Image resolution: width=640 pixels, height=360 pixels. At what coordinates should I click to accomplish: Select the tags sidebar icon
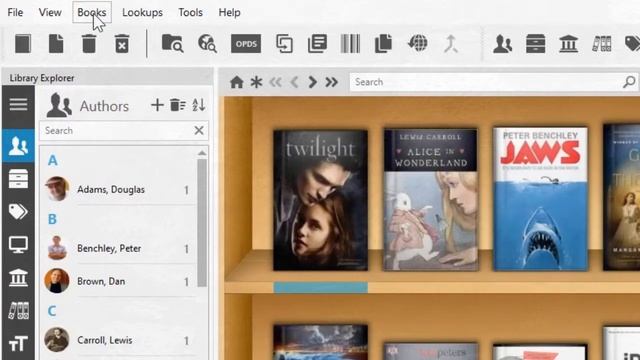18,211
